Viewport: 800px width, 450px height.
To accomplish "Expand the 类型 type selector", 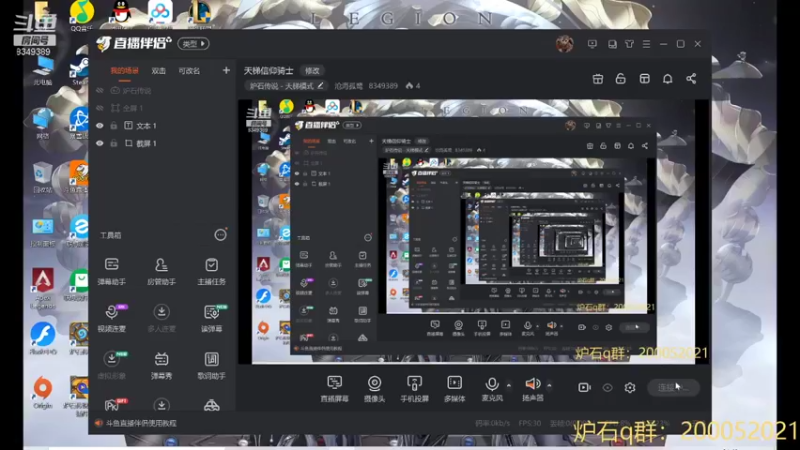I will [x=193, y=44].
